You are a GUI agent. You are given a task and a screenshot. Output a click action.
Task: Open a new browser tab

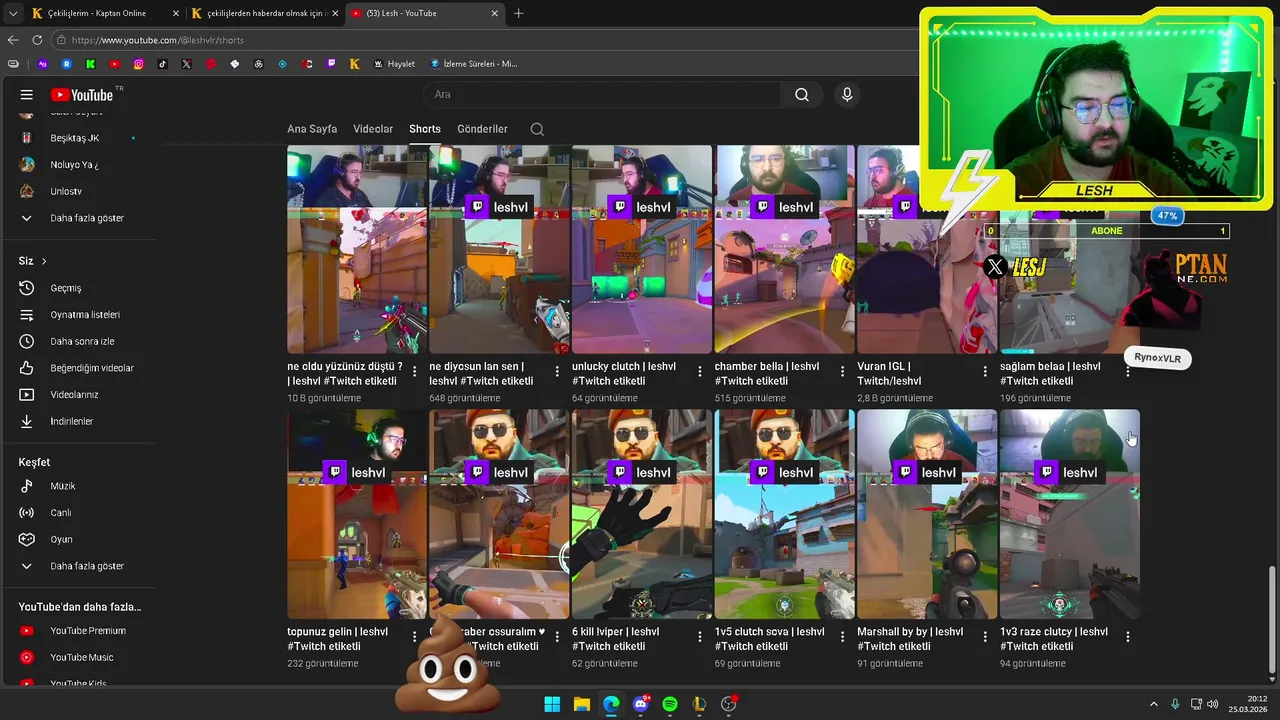pos(518,13)
